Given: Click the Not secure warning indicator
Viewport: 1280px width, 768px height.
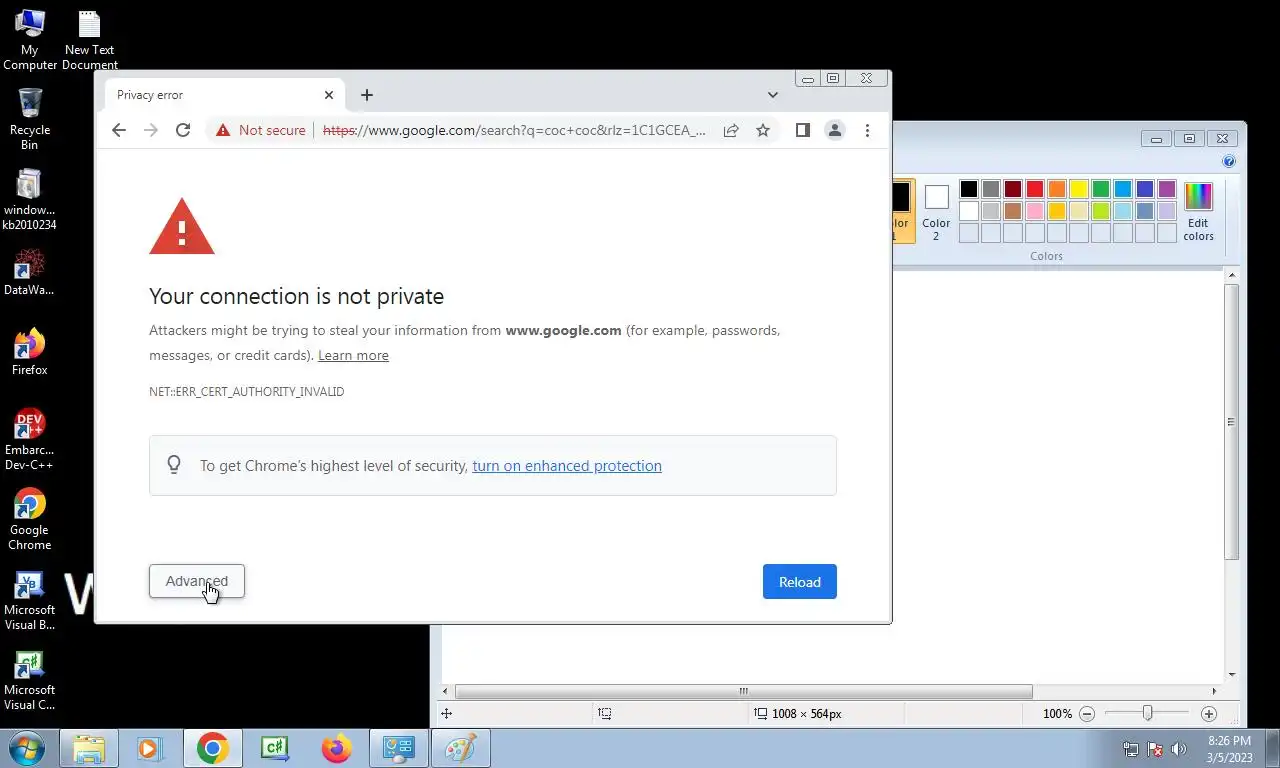Looking at the screenshot, I should [261, 130].
